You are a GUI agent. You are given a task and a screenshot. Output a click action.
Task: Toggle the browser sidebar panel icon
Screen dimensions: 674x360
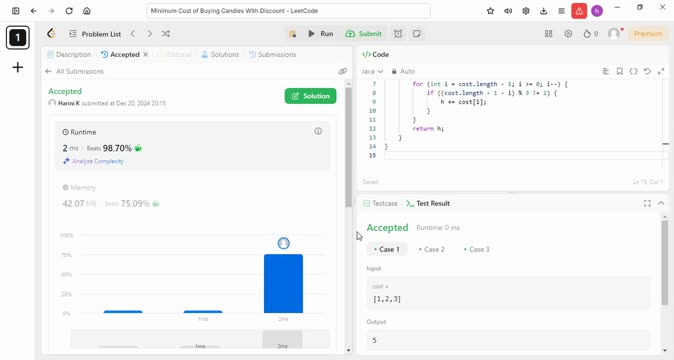coord(16,11)
